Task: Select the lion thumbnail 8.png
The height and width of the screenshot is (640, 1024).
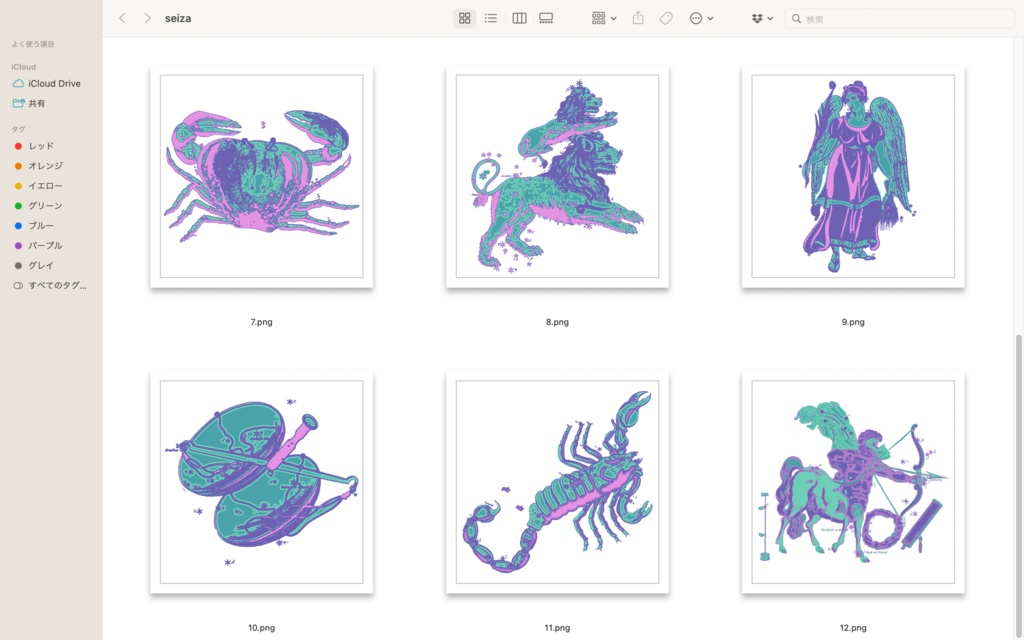Action: (557, 176)
